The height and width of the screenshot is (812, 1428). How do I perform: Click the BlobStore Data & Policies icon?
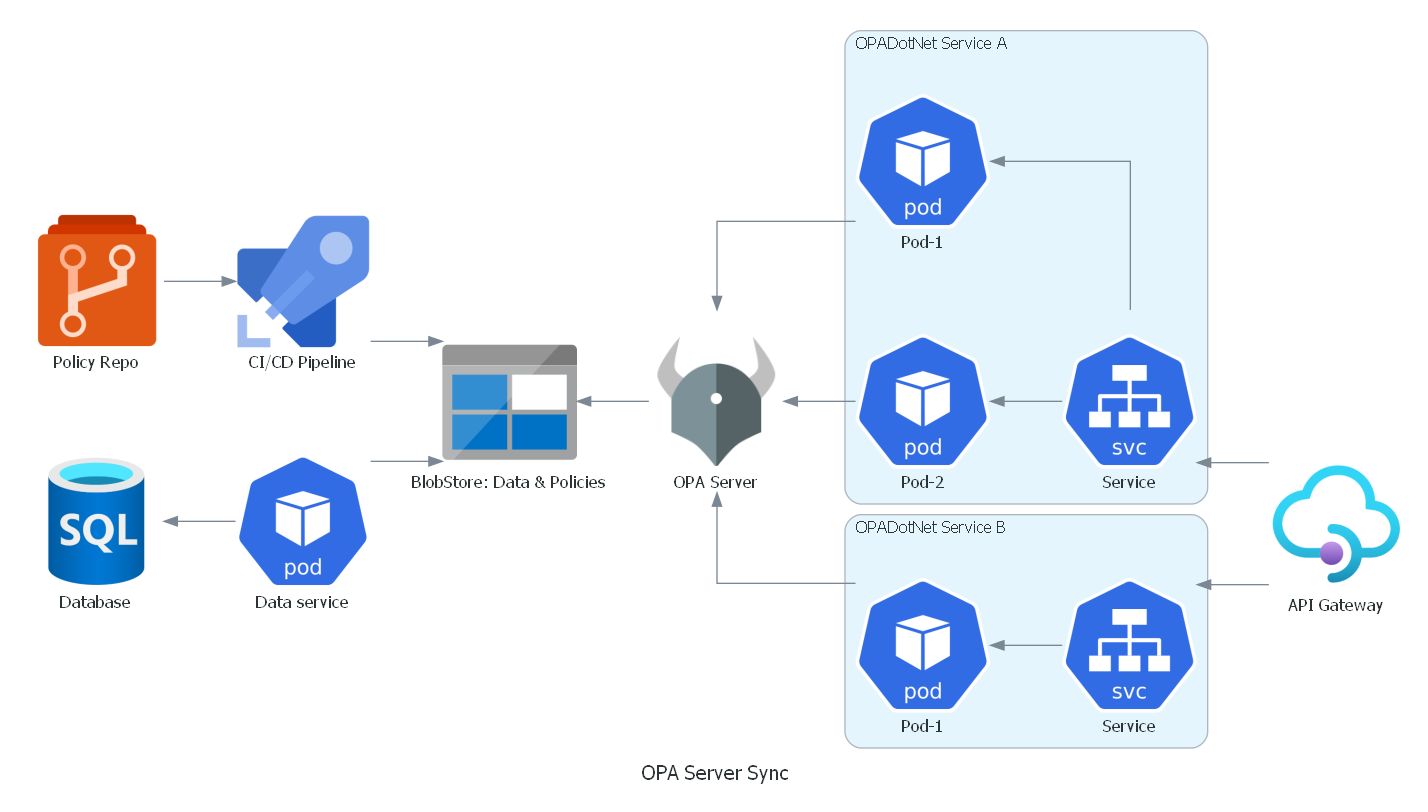click(x=509, y=402)
